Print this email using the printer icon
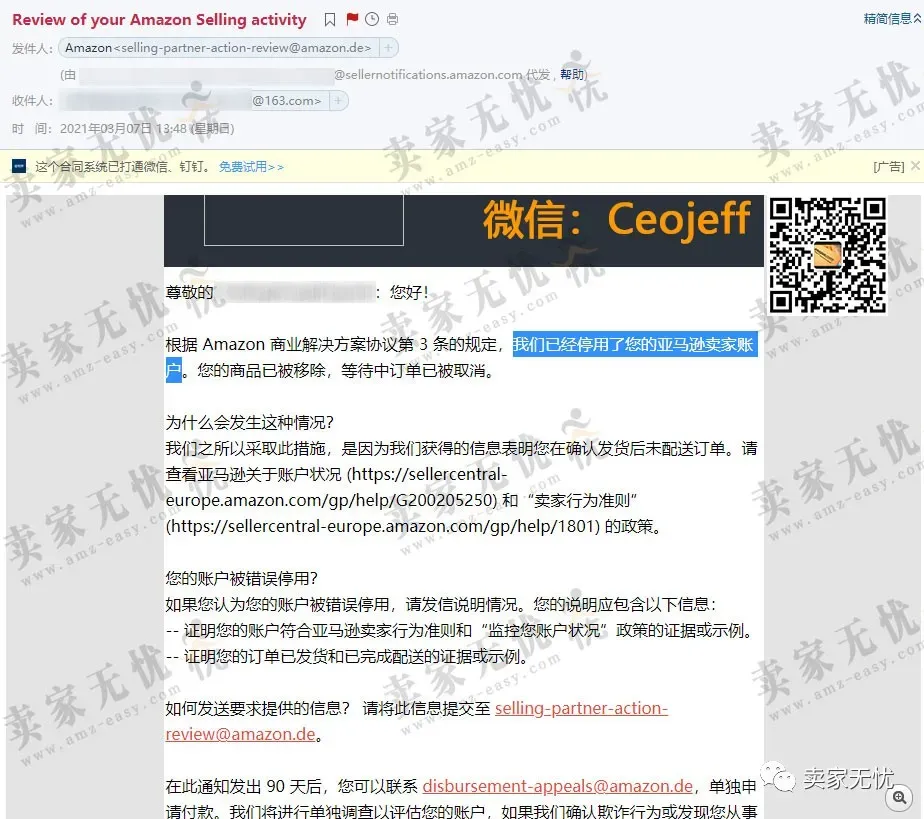Image resolution: width=924 pixels, height=819 pixels. [x=392, y=19]
